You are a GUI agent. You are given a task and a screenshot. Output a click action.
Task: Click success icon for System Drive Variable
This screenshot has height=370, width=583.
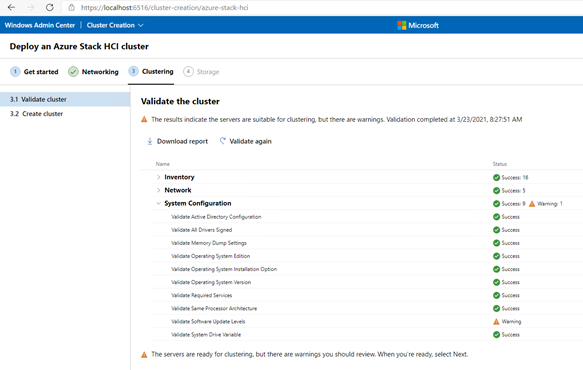pyautogui.click(x=496, y=335)
